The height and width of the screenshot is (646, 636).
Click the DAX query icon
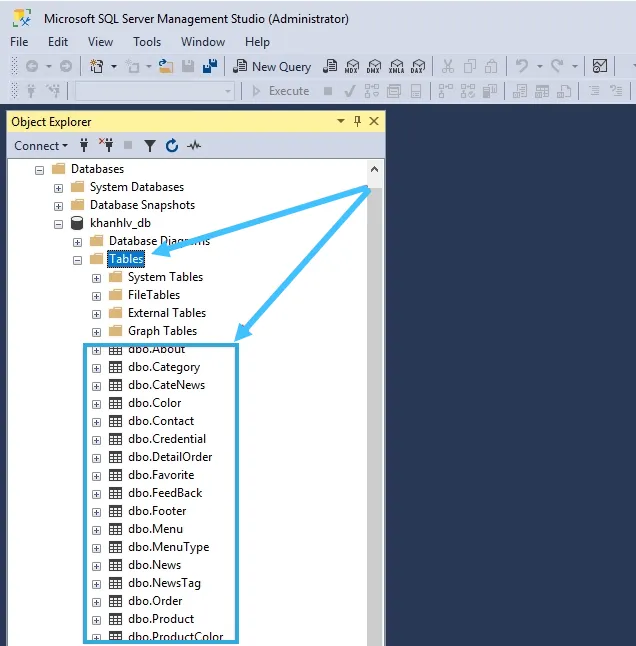[x=418, y=66]
